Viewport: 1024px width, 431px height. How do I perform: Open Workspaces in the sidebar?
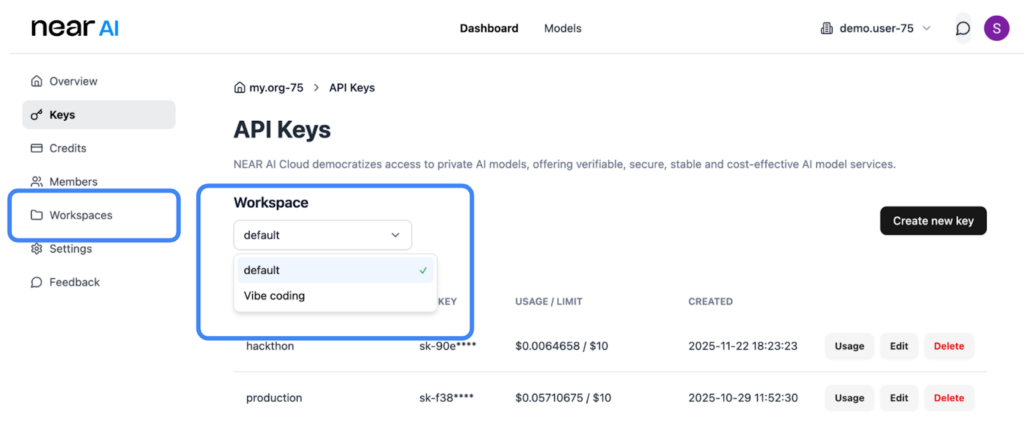tap(80, 215)
